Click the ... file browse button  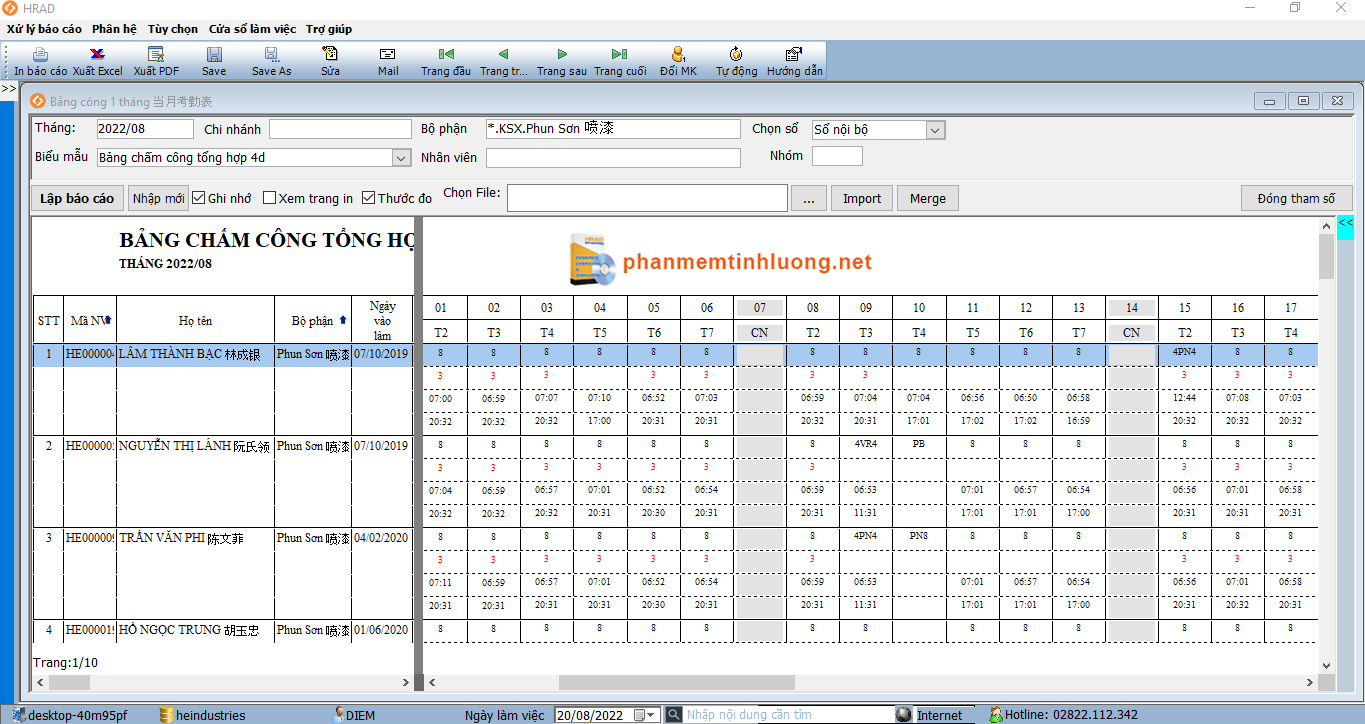(808, 198)
